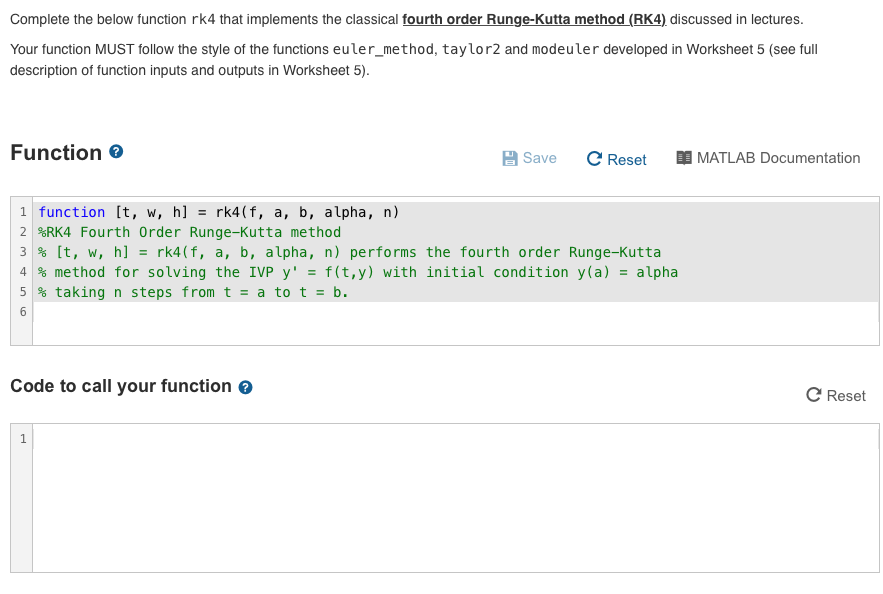Open MATLAB Documentation
The width and height of the screenshot is (883, 594).
778,157
